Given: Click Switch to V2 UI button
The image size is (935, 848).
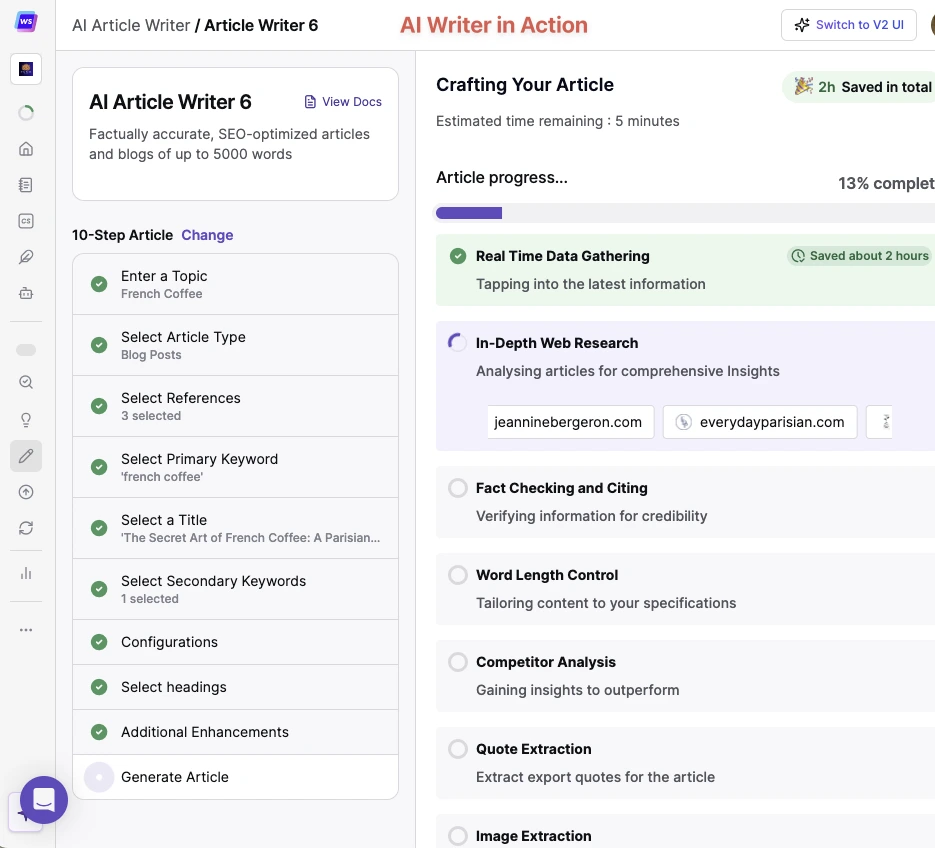Looking at the screenshot, I should coord(848,25).
